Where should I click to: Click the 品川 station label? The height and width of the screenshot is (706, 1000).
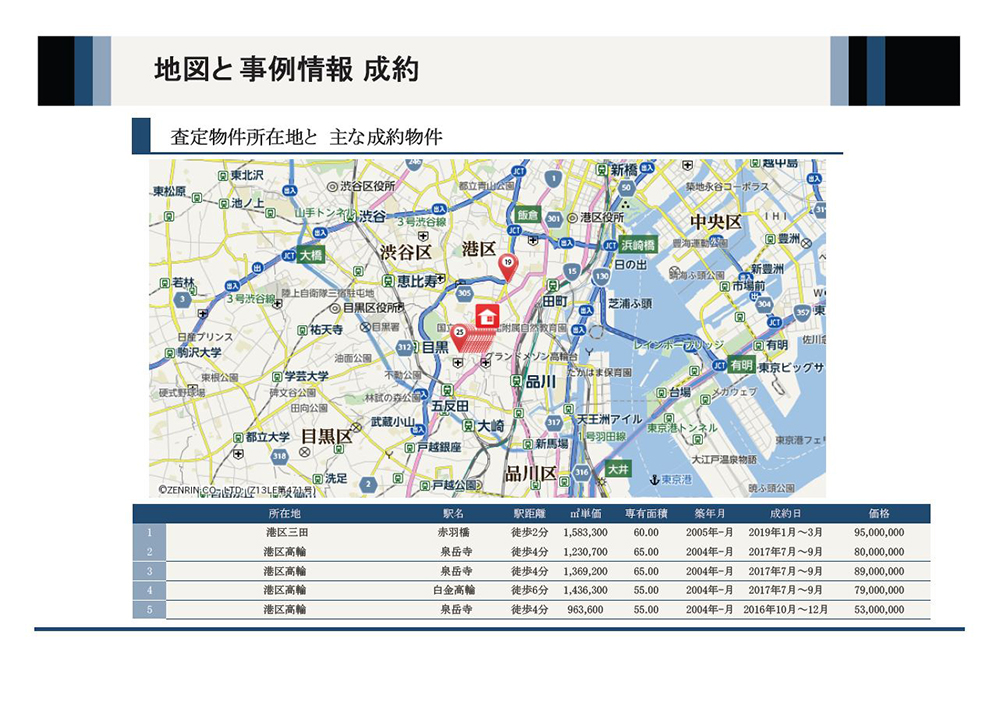pos(540,381)
